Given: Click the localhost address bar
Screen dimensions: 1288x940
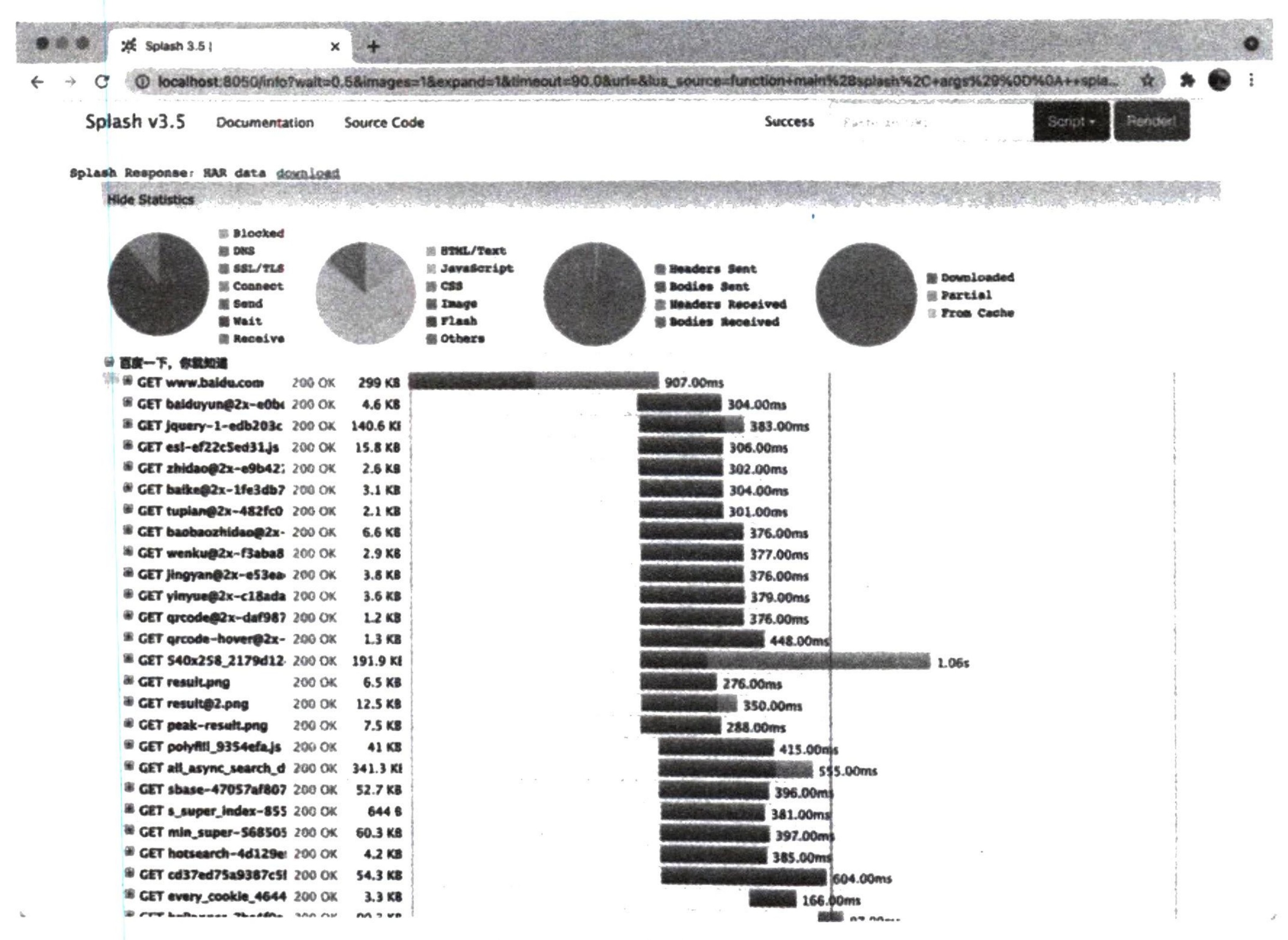Looking at the screenshot, I should point(631,81).
